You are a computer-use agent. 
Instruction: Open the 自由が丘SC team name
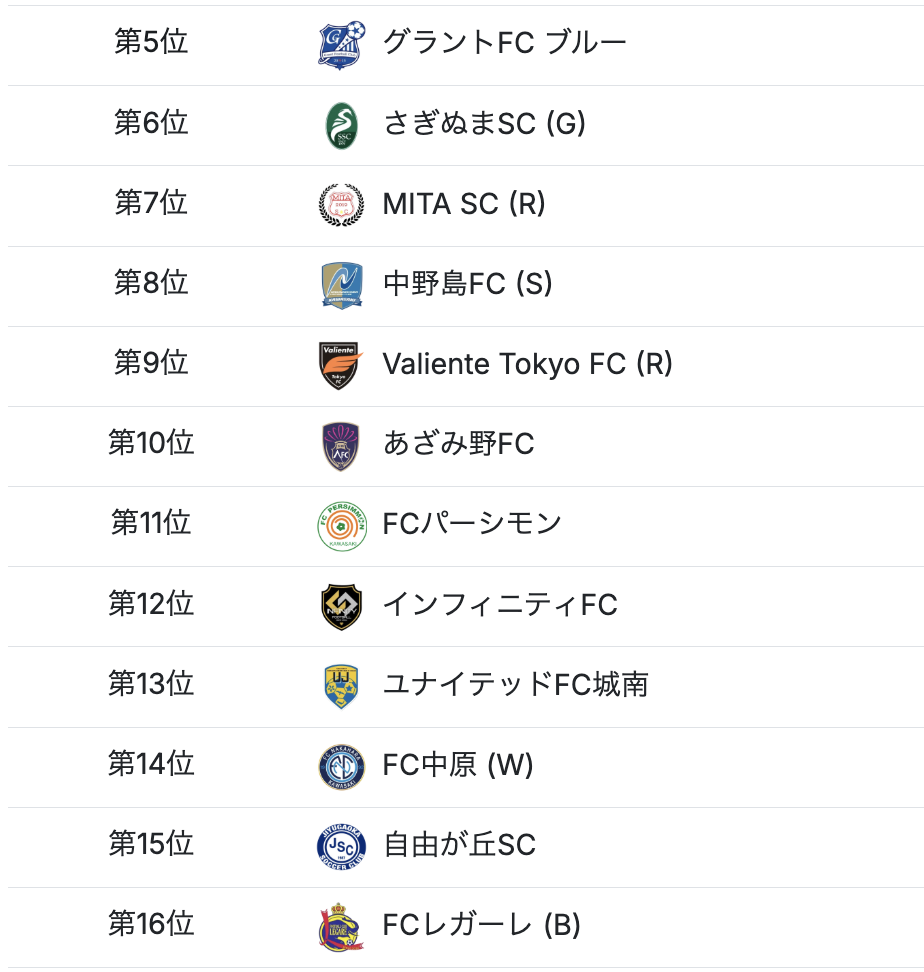click(459, 844)
